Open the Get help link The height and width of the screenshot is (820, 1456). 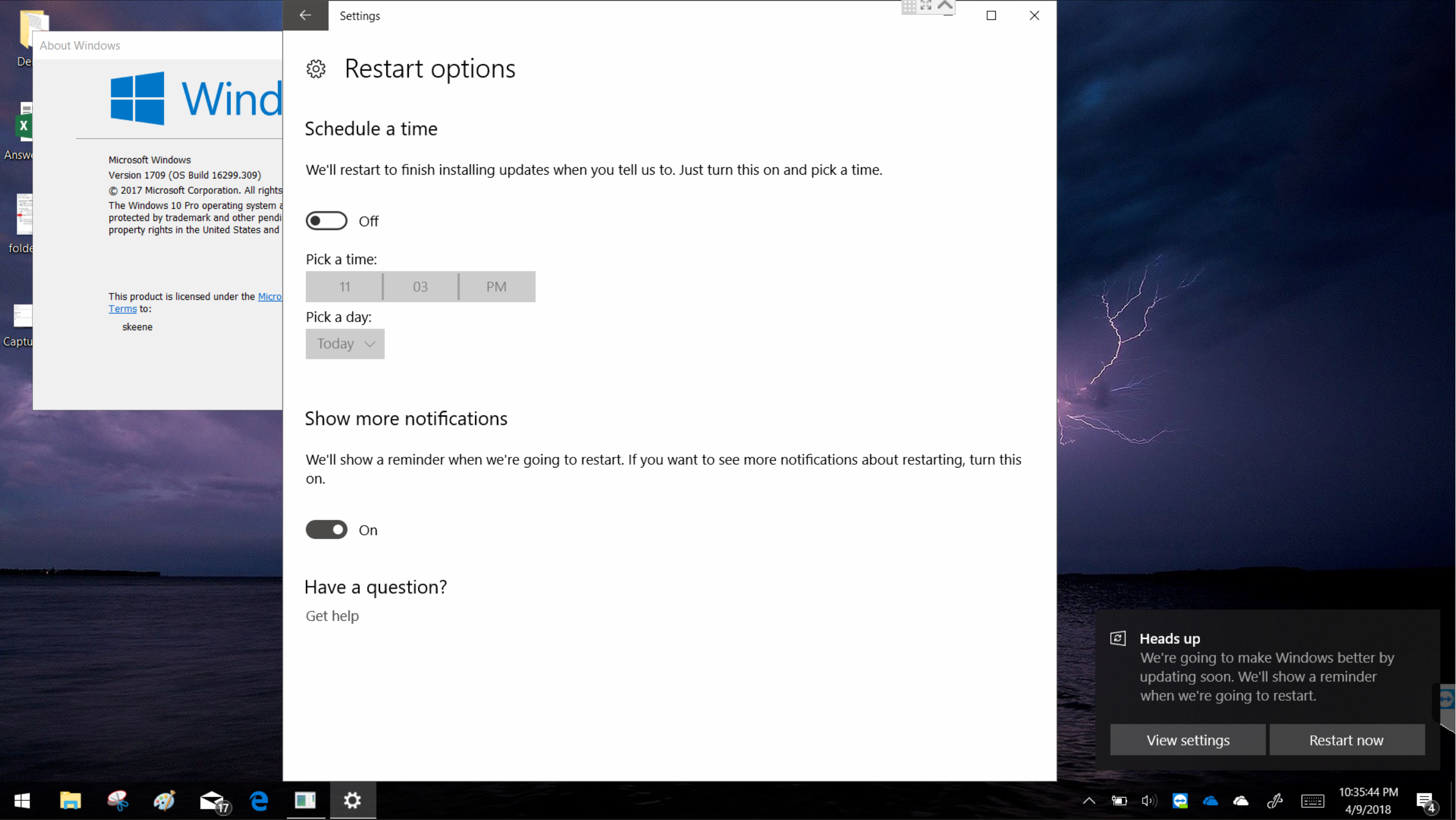332,616
